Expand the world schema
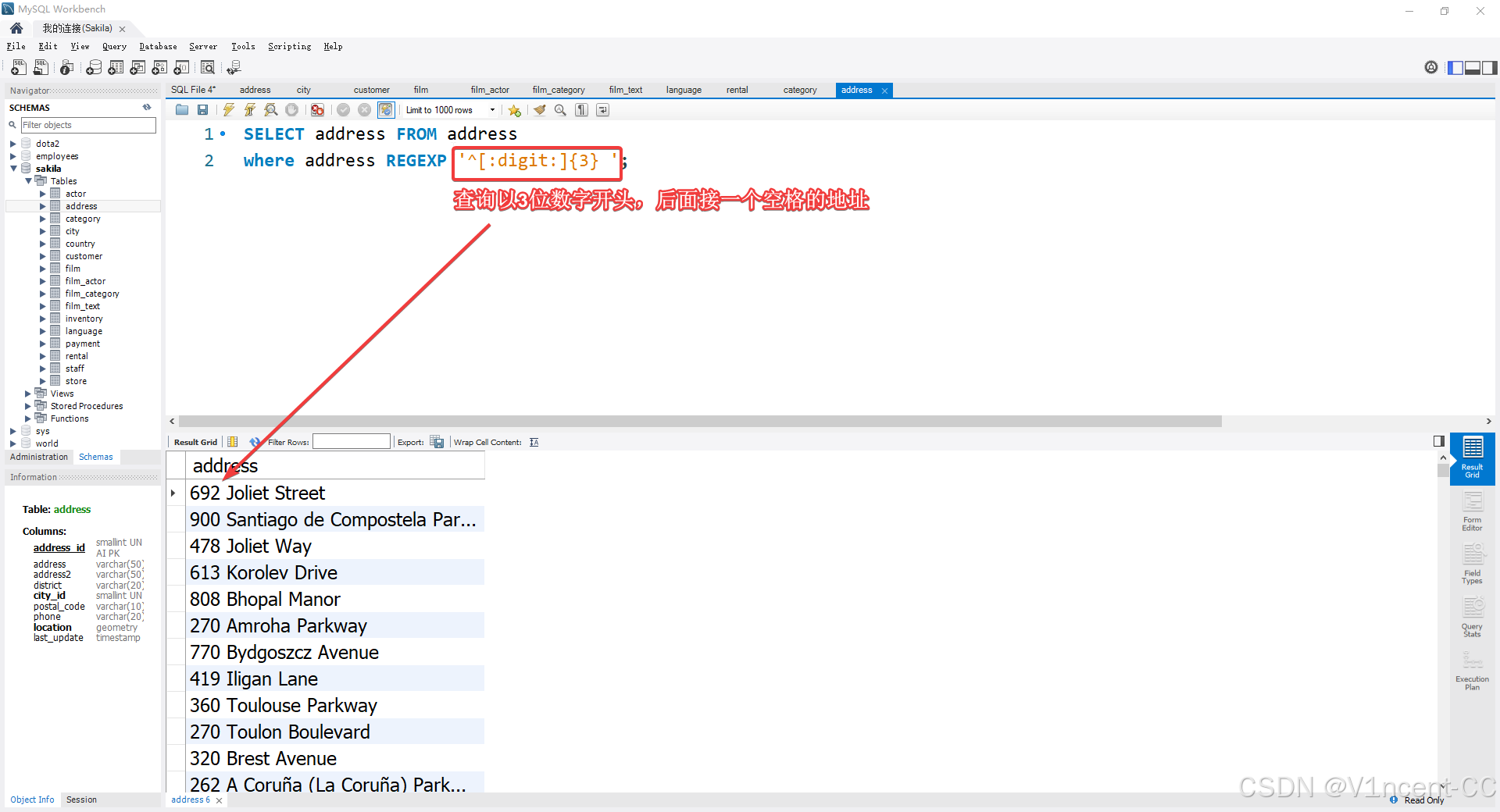 13,443
